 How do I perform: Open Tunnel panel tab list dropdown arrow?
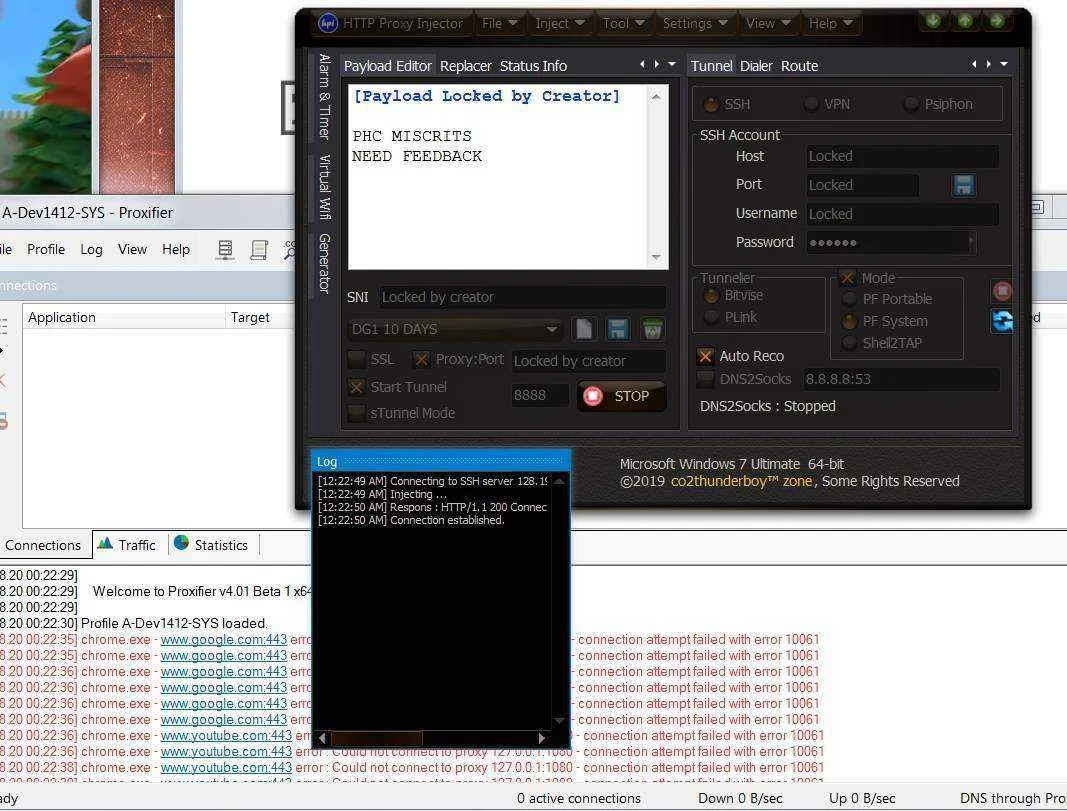coord(1004,64)
